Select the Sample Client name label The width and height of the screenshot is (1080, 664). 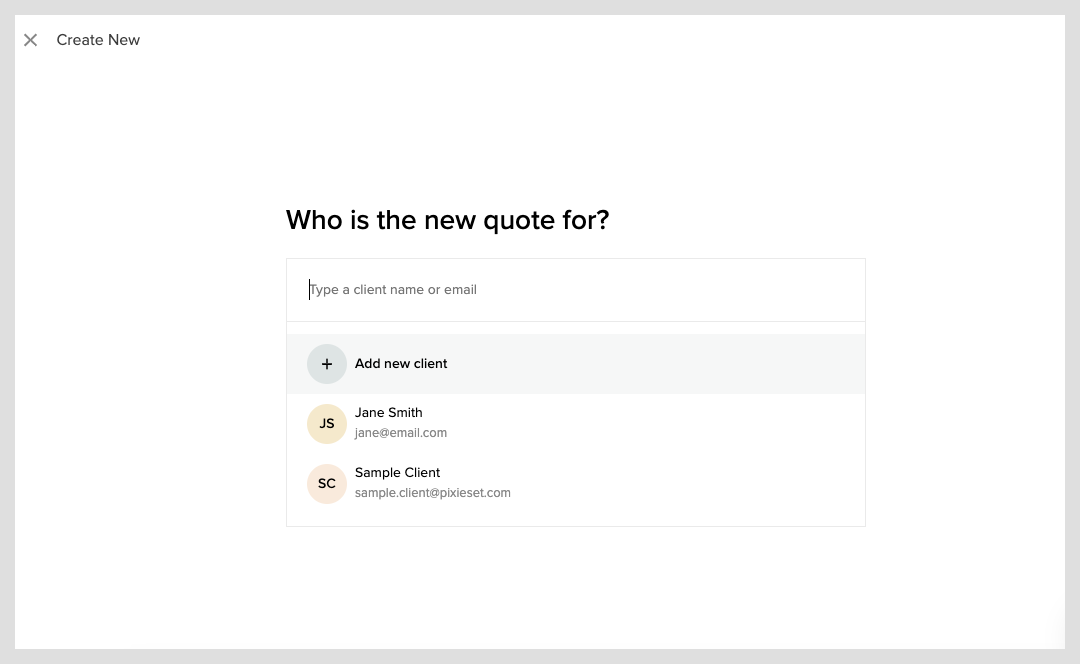point(397,473)
